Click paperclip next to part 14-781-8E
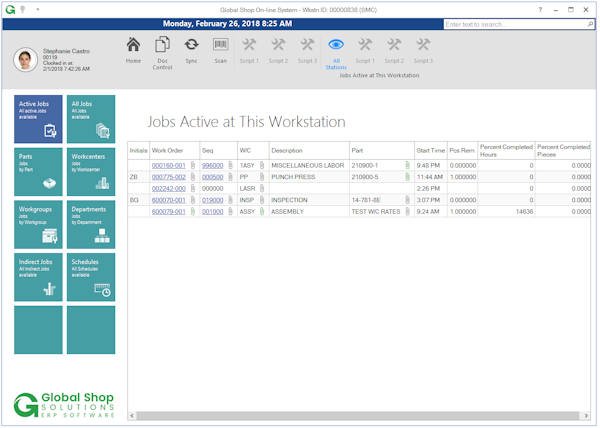This screenshot has width=600, height=428. [408, 200]
